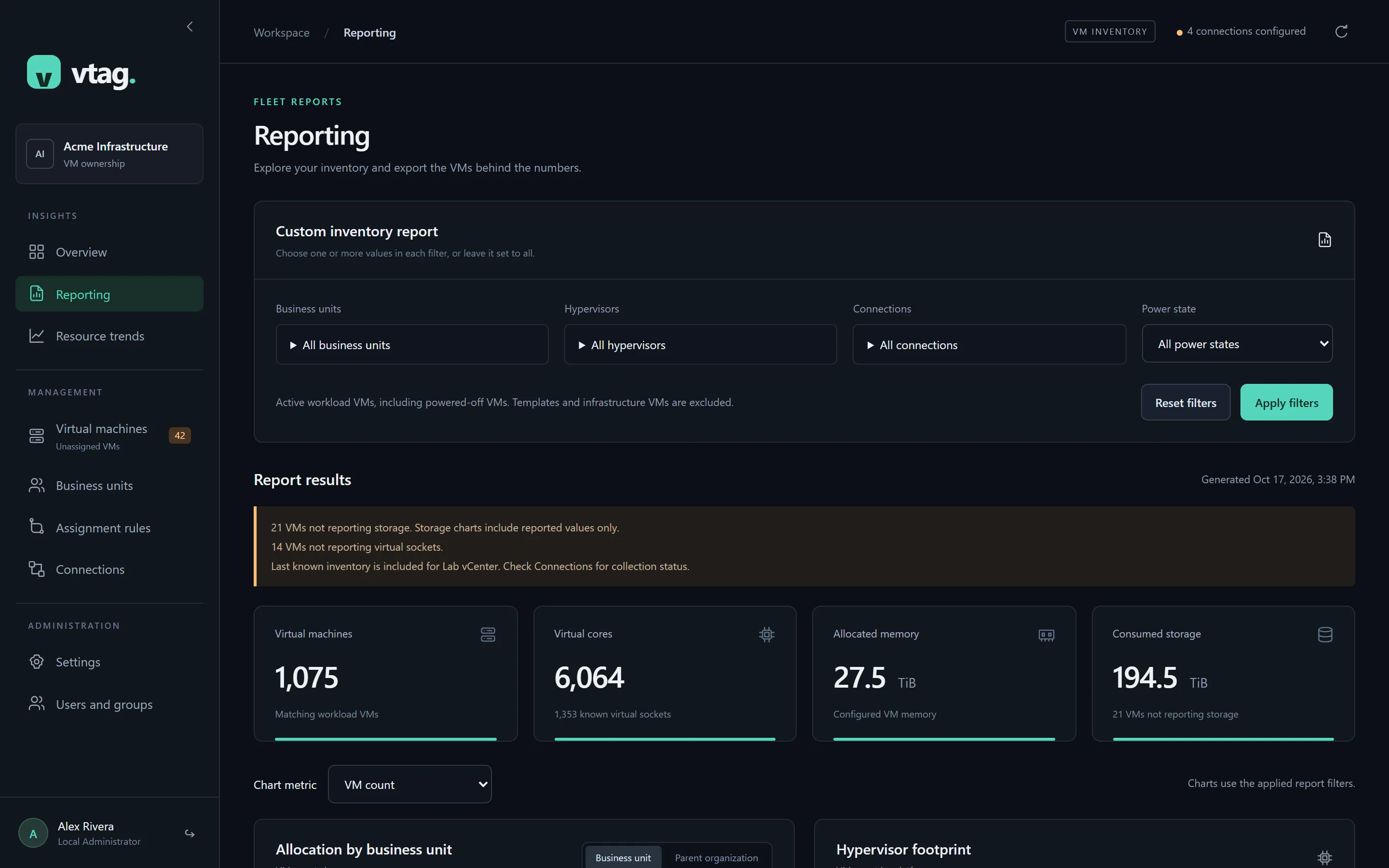Click the 42 unassigned VMs badge

(x=179, y=436)
